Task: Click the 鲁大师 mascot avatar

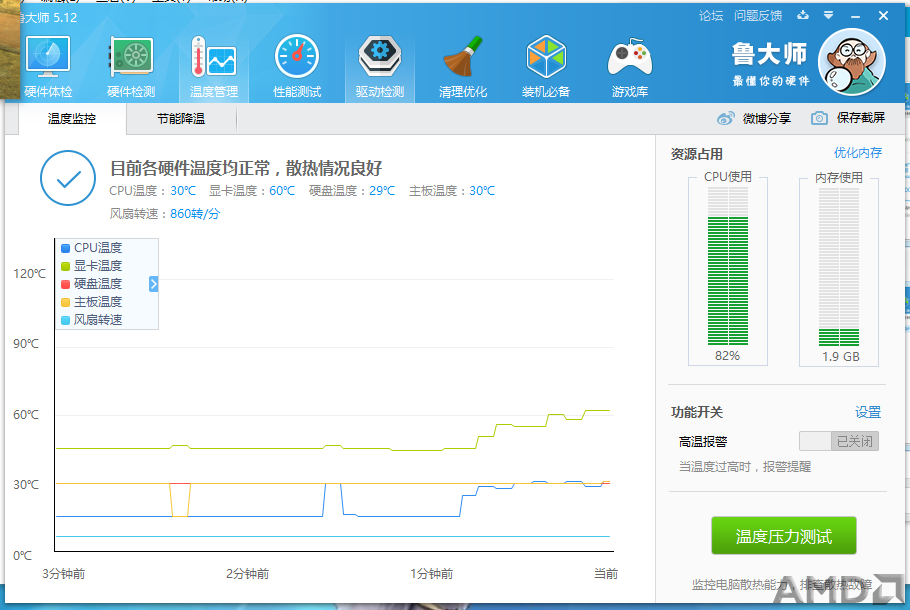Action: [851, 62]
